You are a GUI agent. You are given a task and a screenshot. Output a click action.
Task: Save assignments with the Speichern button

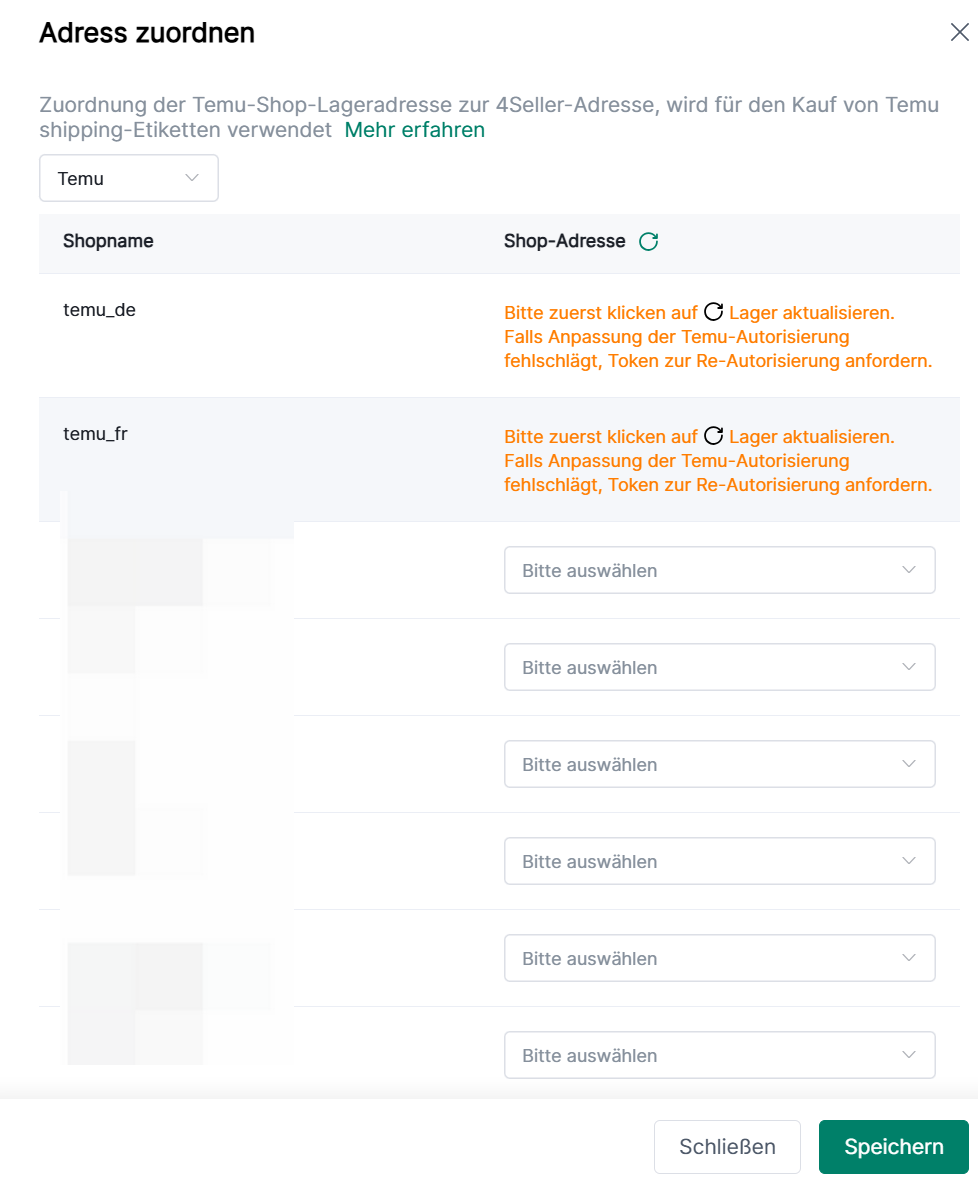pos(893,1147)
